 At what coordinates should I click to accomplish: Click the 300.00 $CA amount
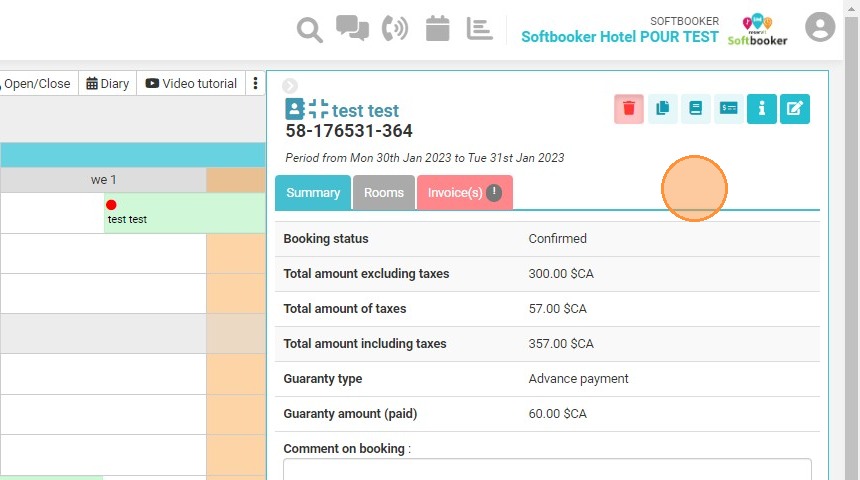561,274
